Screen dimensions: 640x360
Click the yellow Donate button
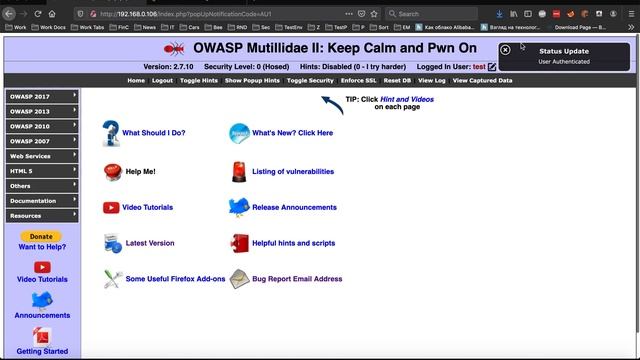pyautogui.click(x=41, y=236)
